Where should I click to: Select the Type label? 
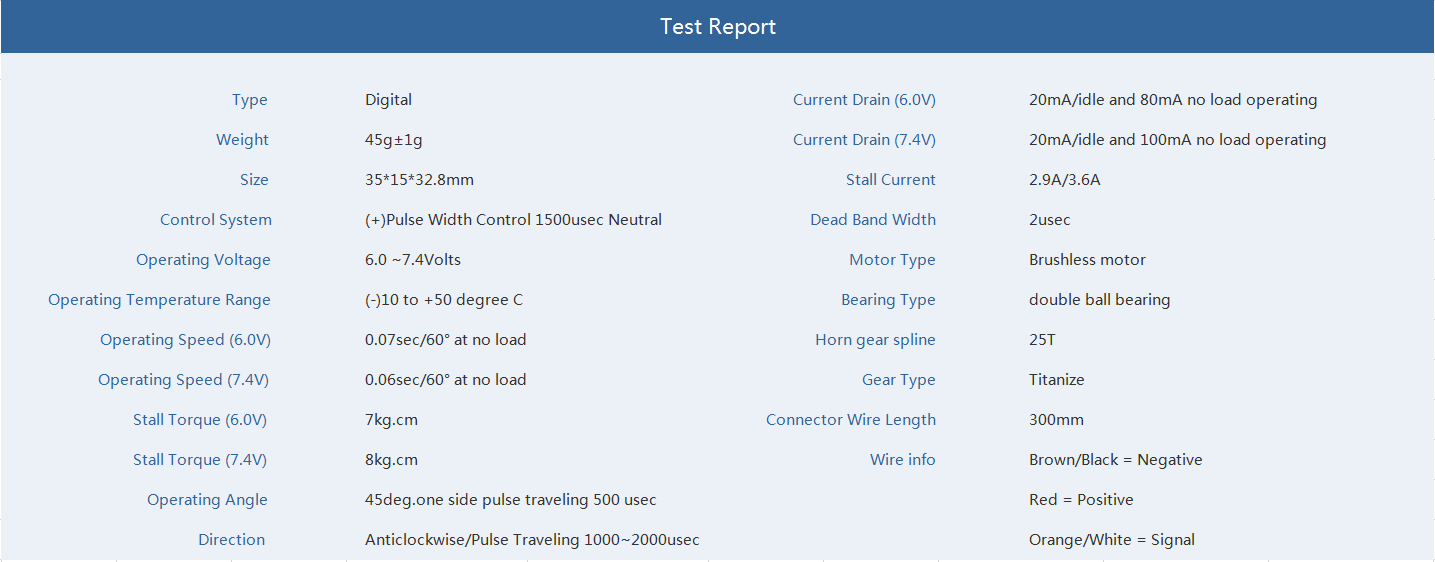tap(250, 100)
